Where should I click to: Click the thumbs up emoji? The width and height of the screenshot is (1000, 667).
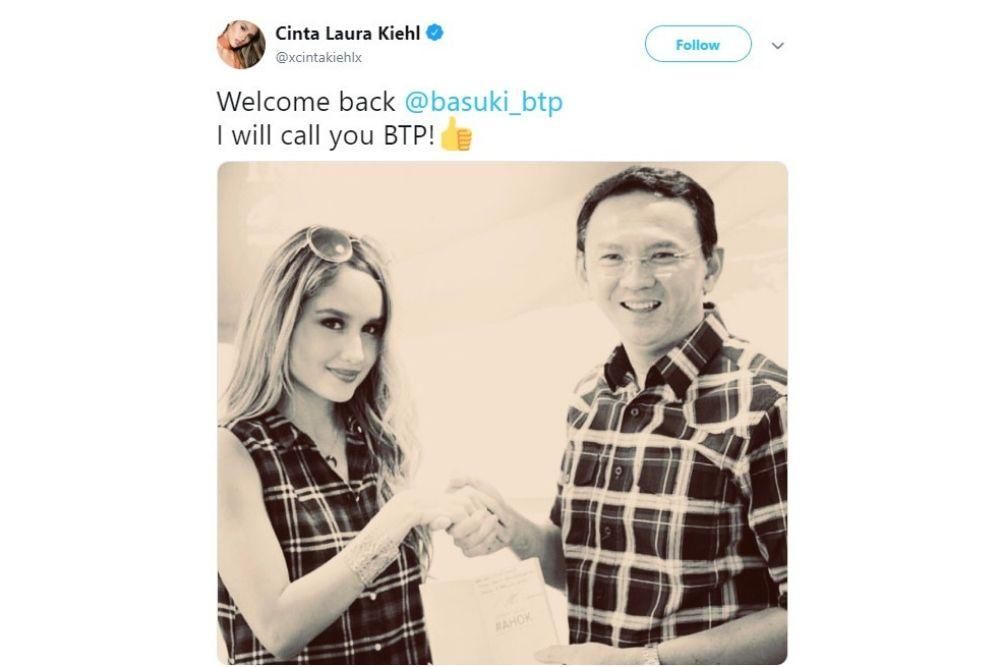coord(457,134)
